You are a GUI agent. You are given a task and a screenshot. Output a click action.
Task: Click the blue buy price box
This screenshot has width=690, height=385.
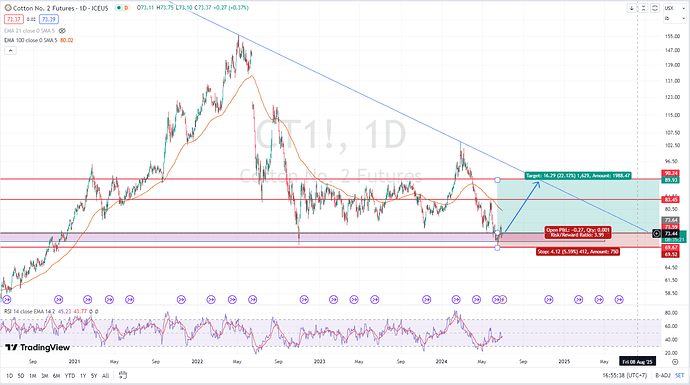coord(48,19)
